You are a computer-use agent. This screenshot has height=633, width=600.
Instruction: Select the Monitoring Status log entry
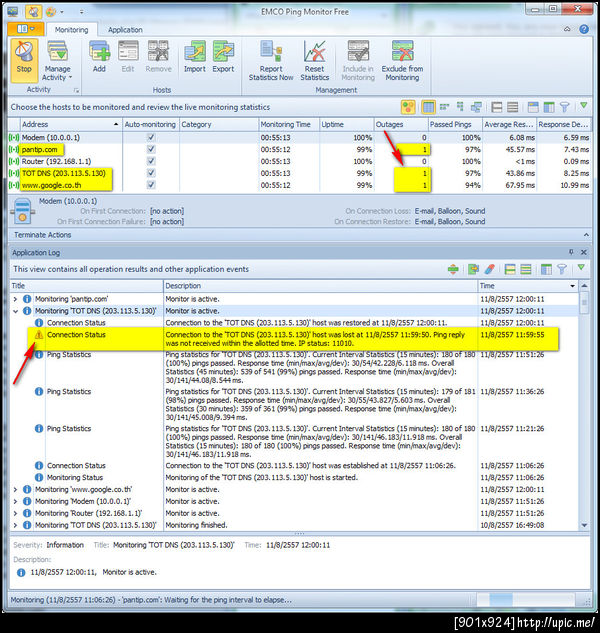coord(294,478)
